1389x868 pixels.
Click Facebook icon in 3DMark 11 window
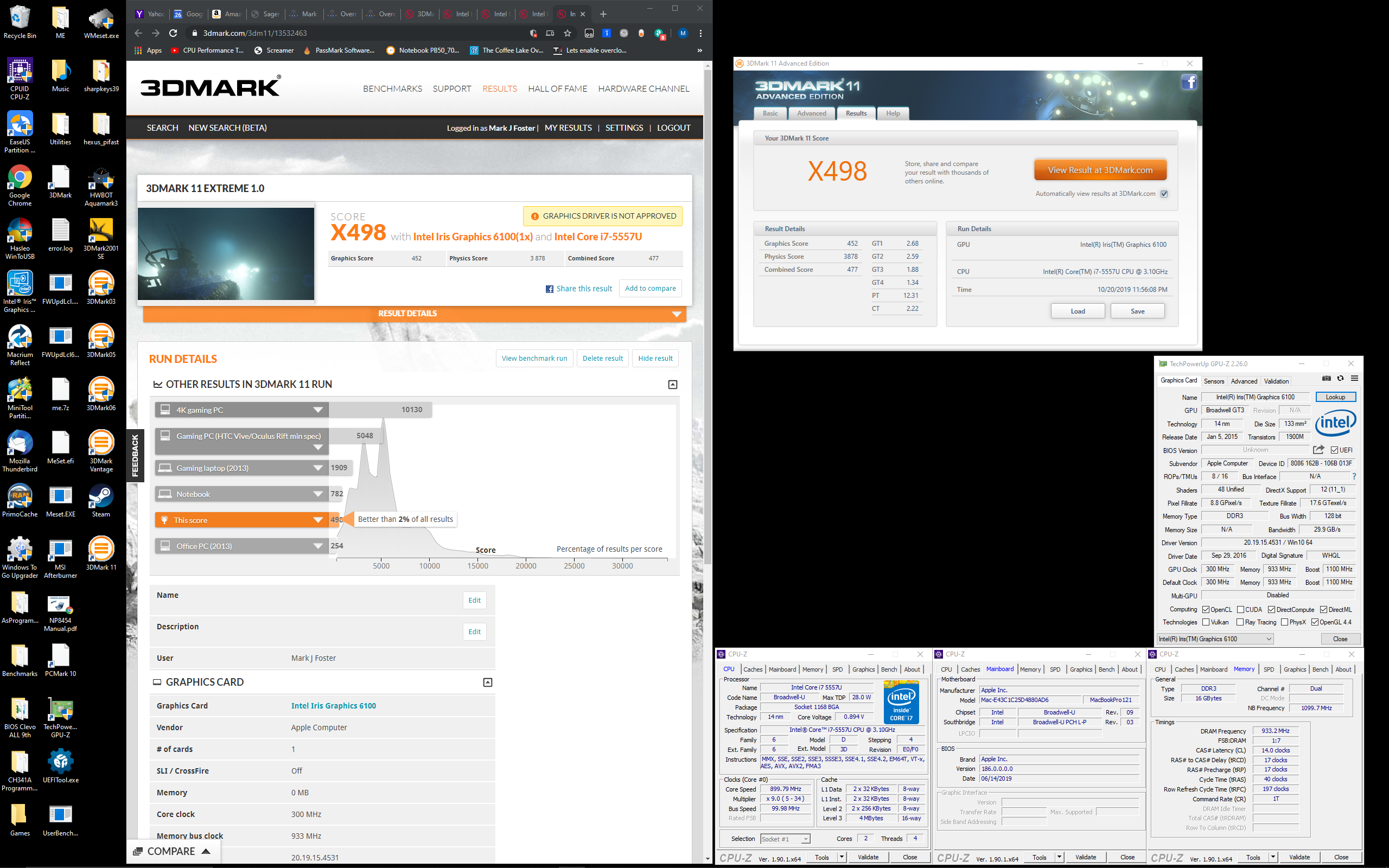[x=1189, y=82]
